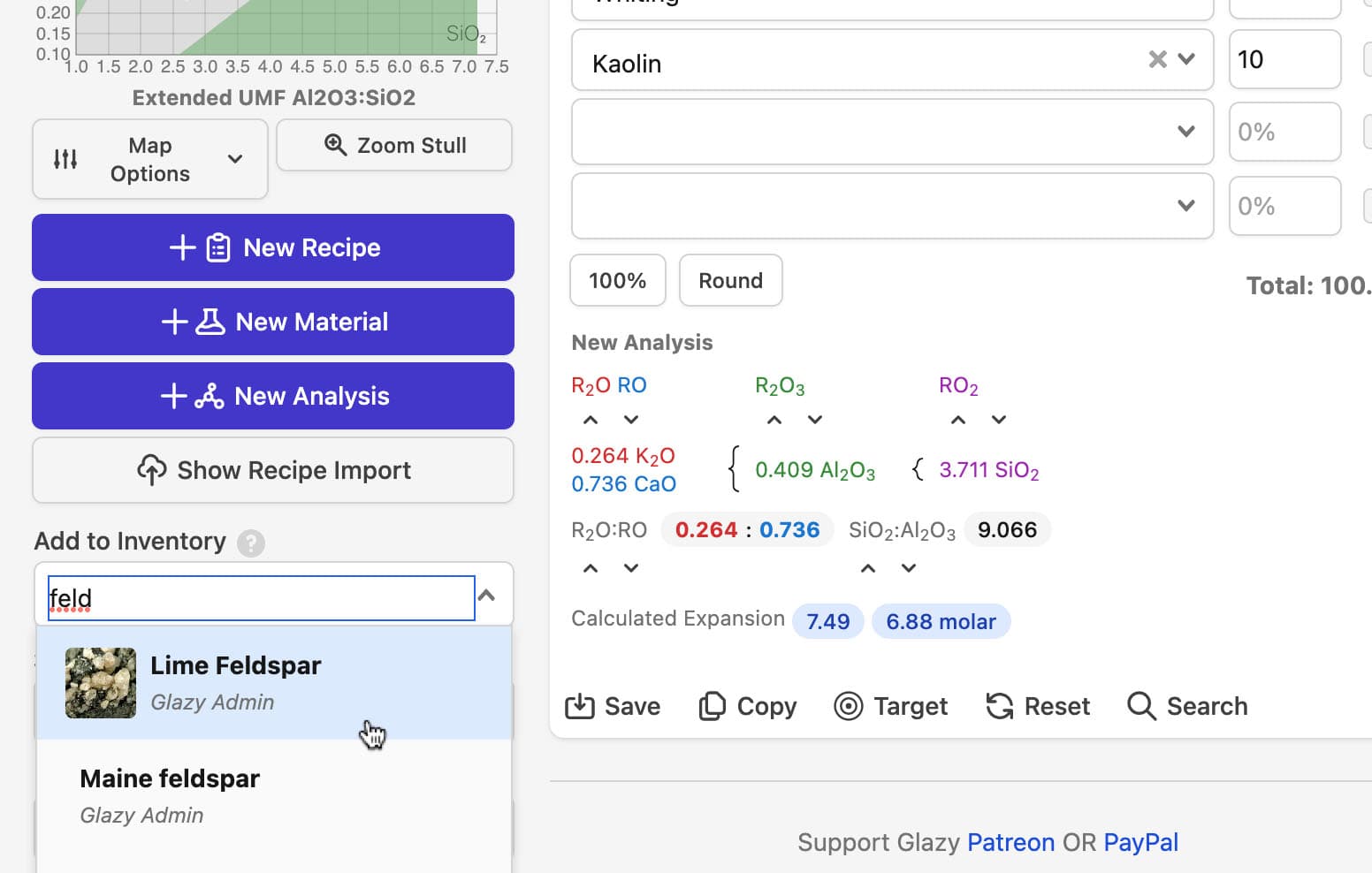Choose Maine feldspar from list
The image size is (1372, 873).
click(170, 795)
